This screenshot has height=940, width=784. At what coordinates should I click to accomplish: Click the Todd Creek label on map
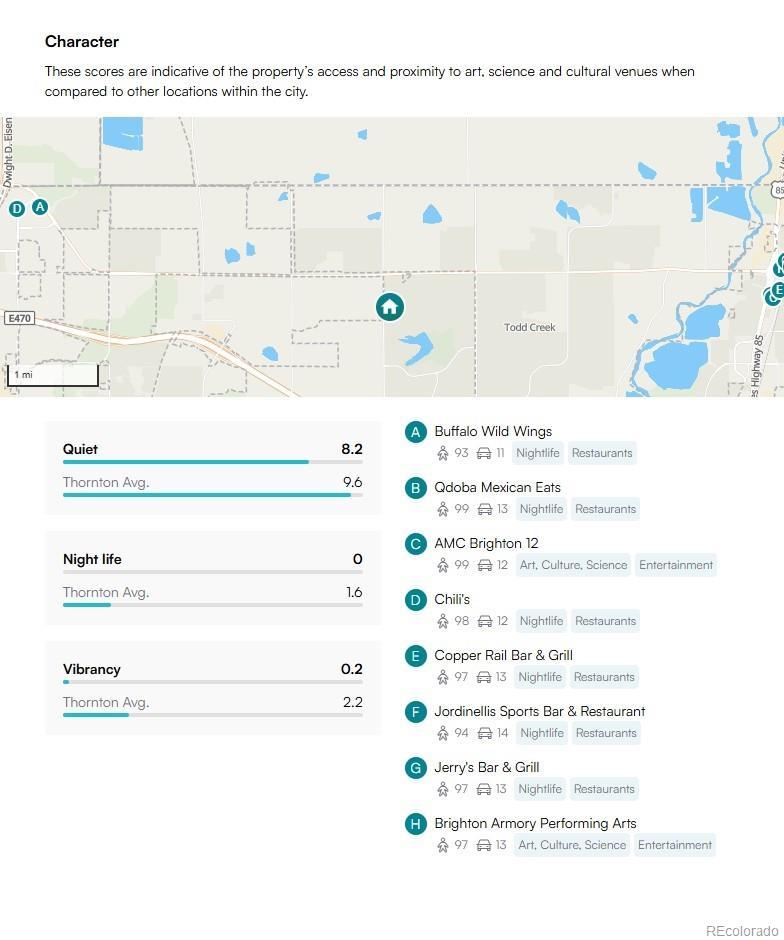(529, 328)
